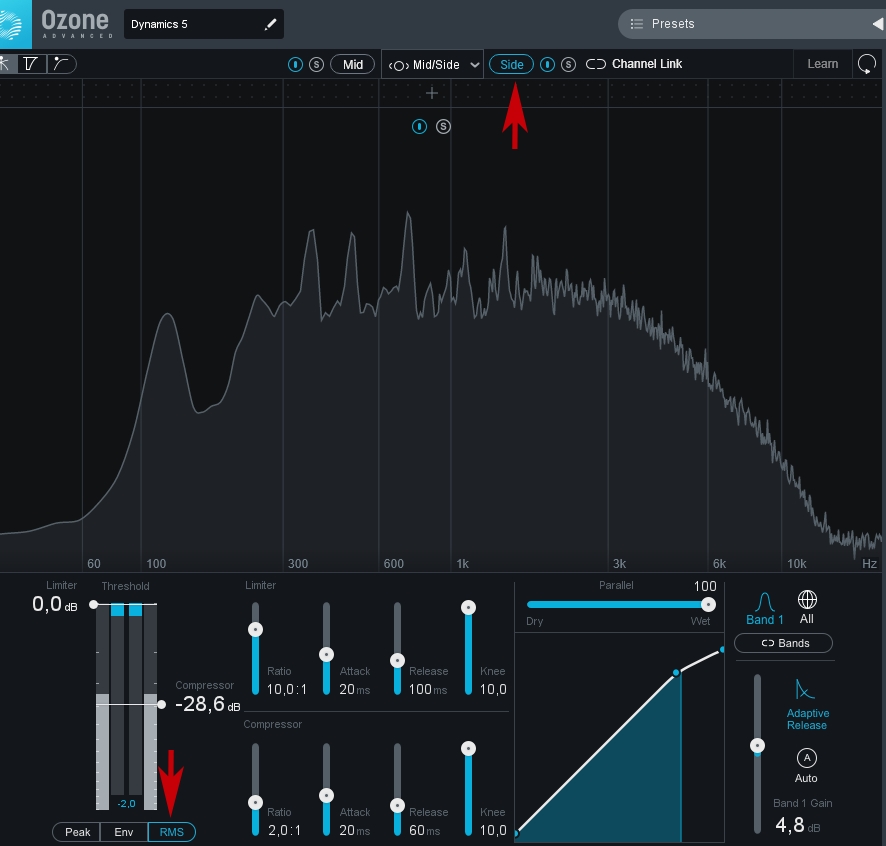
Task: Click the limiter node at curve top right
Action: 722,650
